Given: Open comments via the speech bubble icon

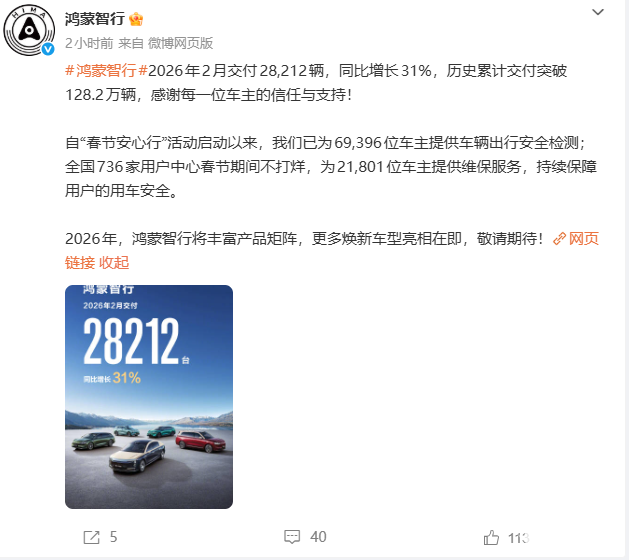Looking at the screenshot, I should [292, 537].
